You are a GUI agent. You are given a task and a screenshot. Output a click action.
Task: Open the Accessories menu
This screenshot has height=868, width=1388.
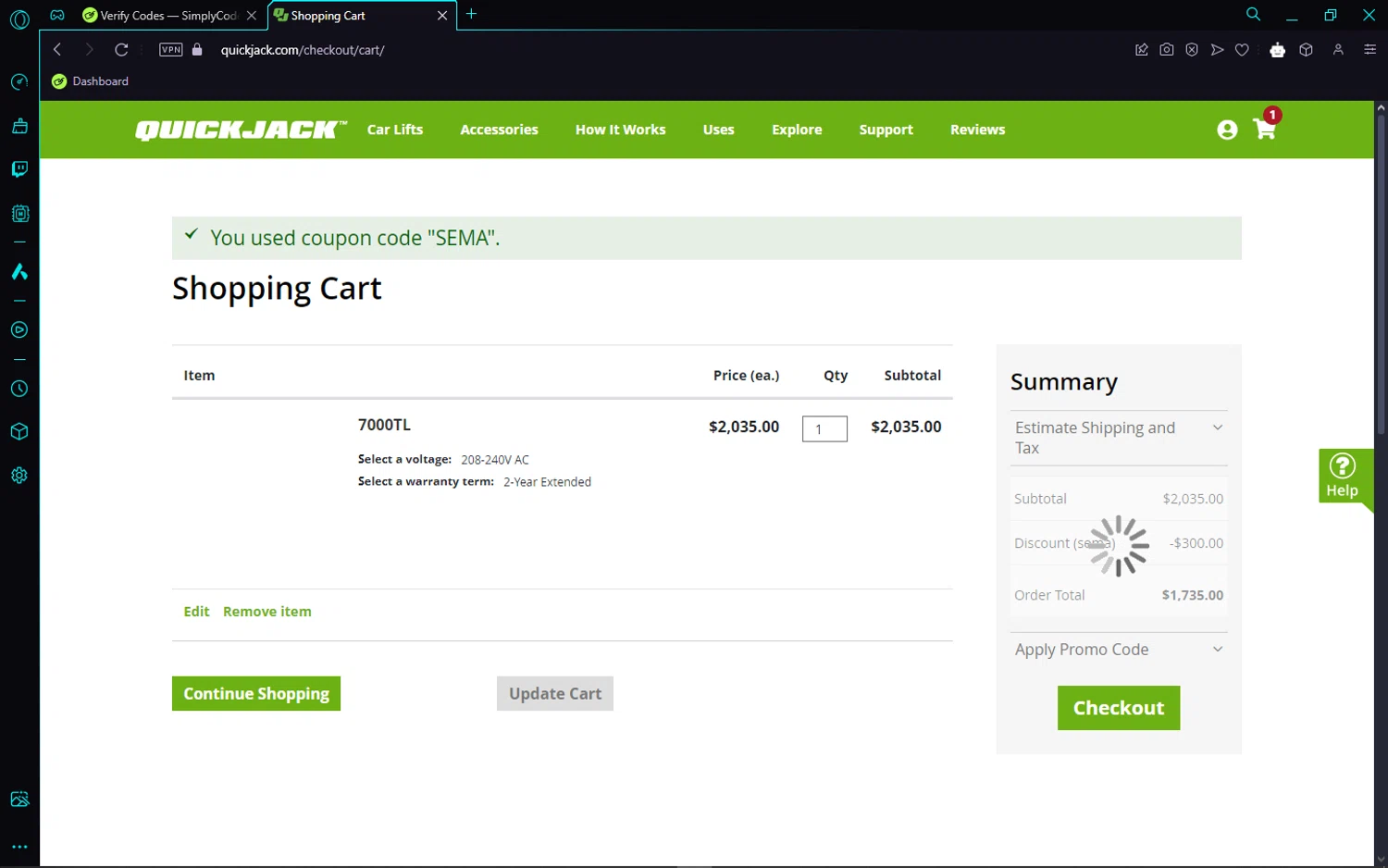(499, 130)
